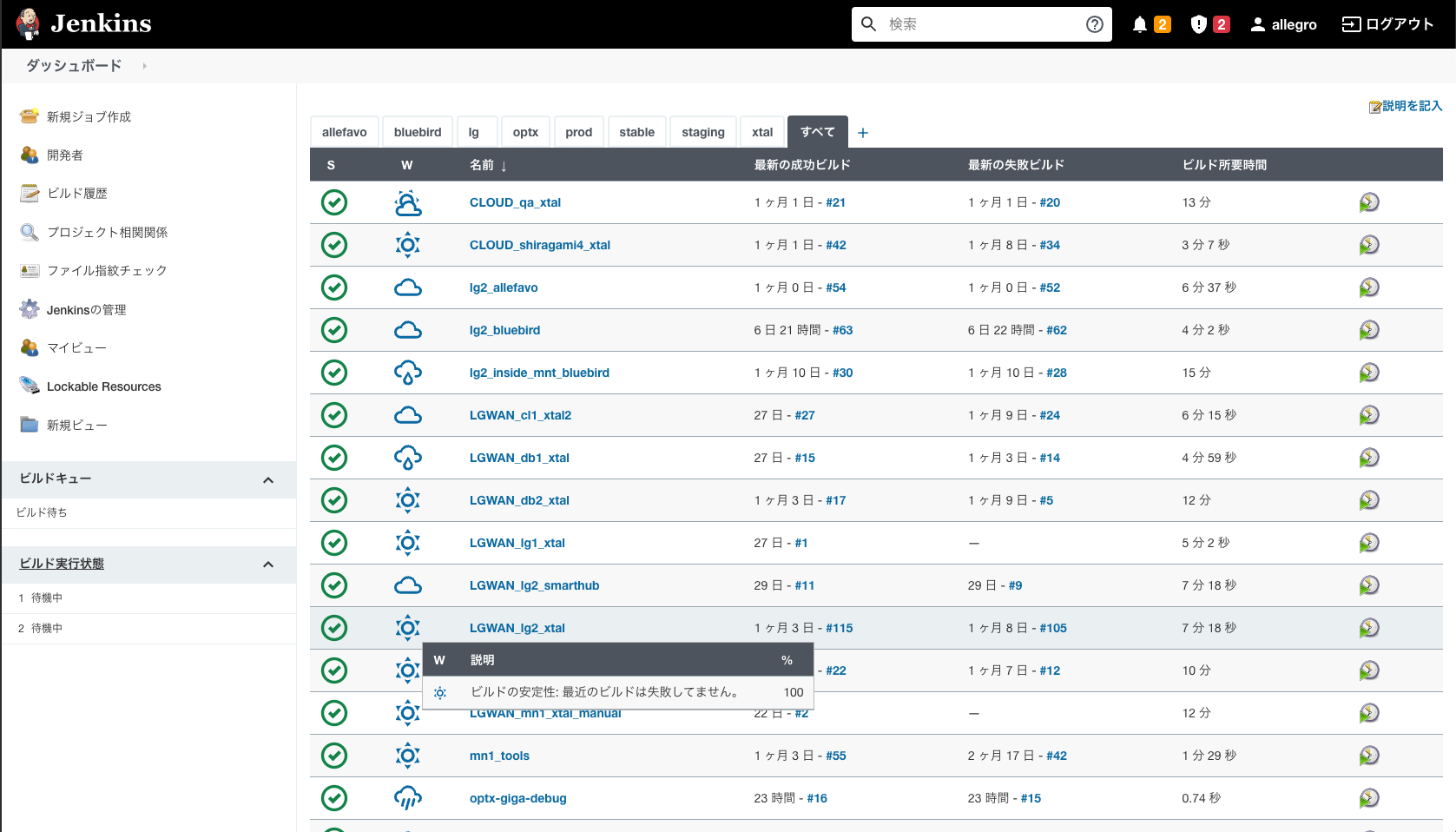Schedule a build for LGWAN_lg2_smarthub
The height and width of the screenshot is (832, 1456).
tap(1369, 585)
